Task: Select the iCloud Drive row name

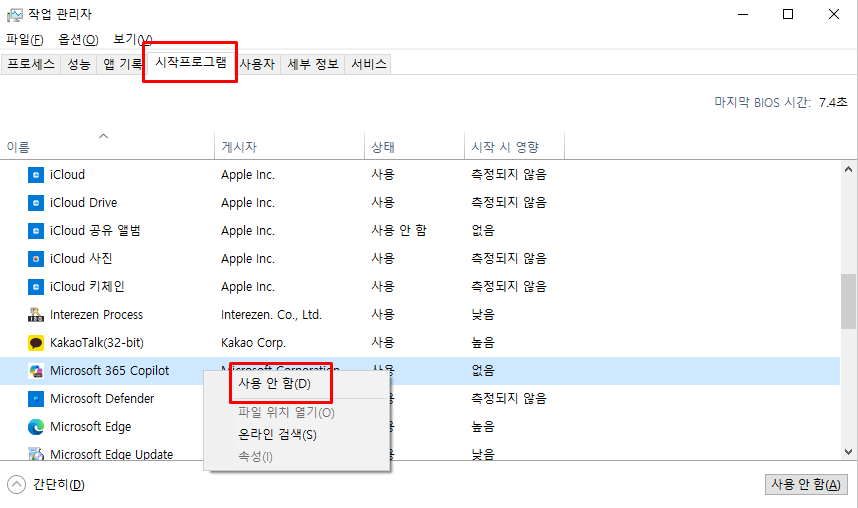Action: pos(83,203)
